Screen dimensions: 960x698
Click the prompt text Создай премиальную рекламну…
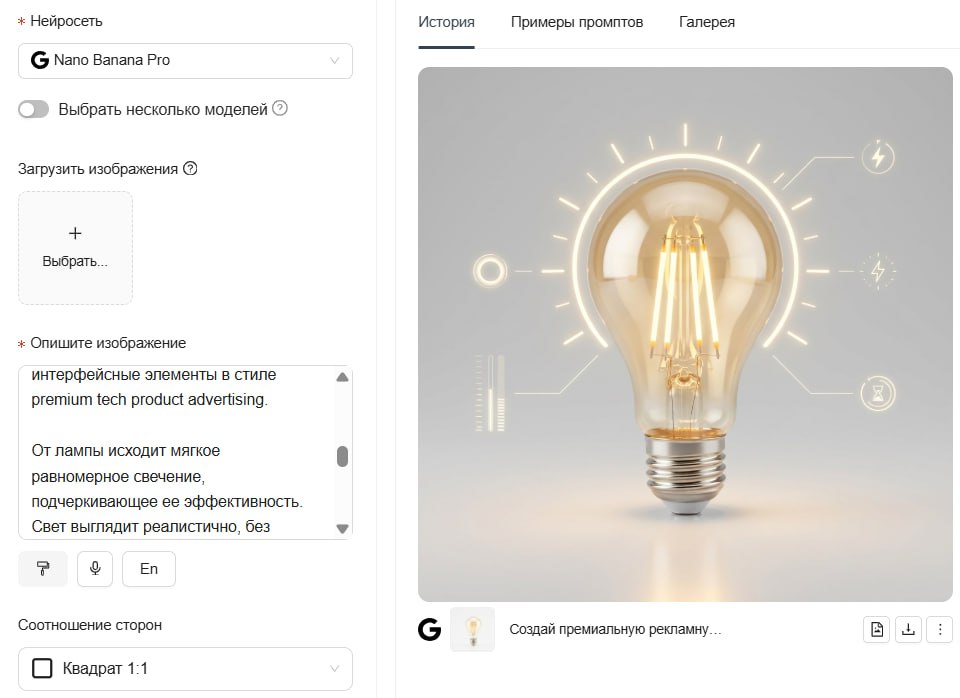(x=615, y=629)
